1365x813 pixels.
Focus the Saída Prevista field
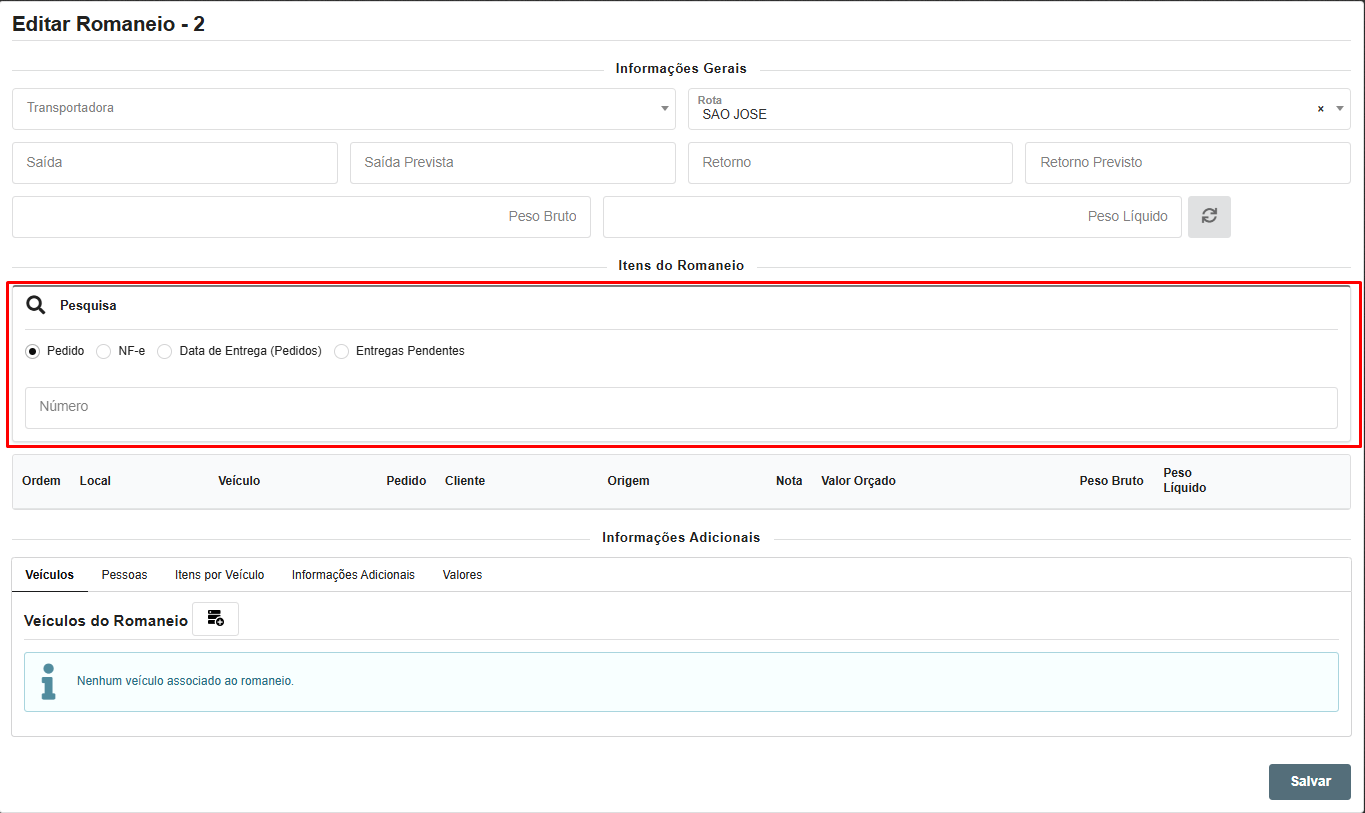[512, 162]
